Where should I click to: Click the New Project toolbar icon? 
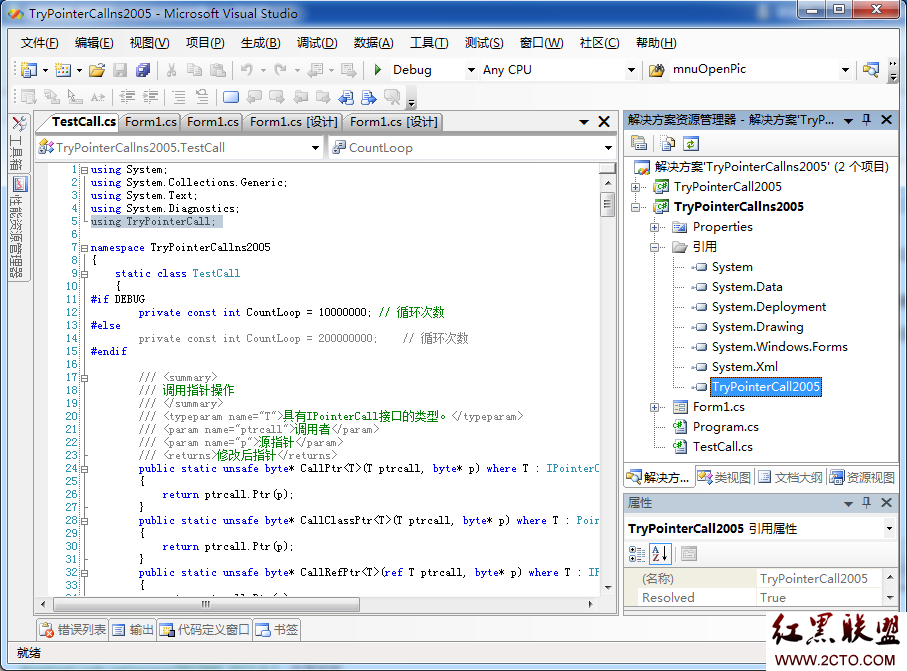(29, 70)
